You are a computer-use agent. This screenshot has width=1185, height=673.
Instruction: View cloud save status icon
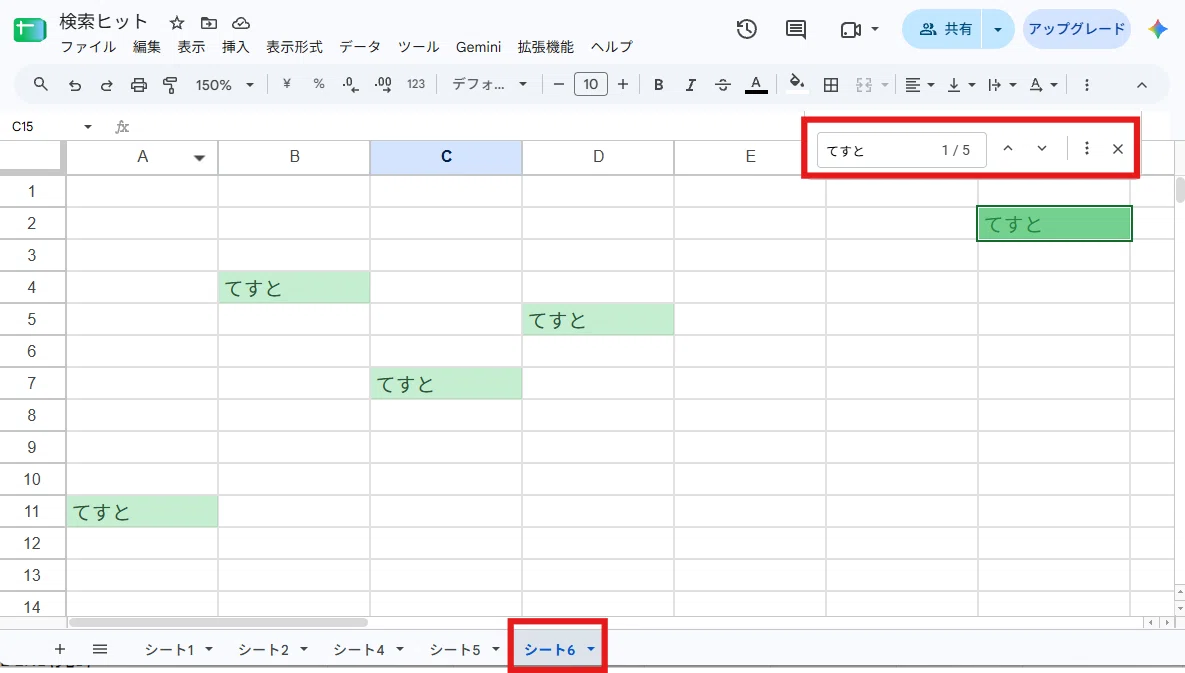pyautogui.click(x=240, y=23)
